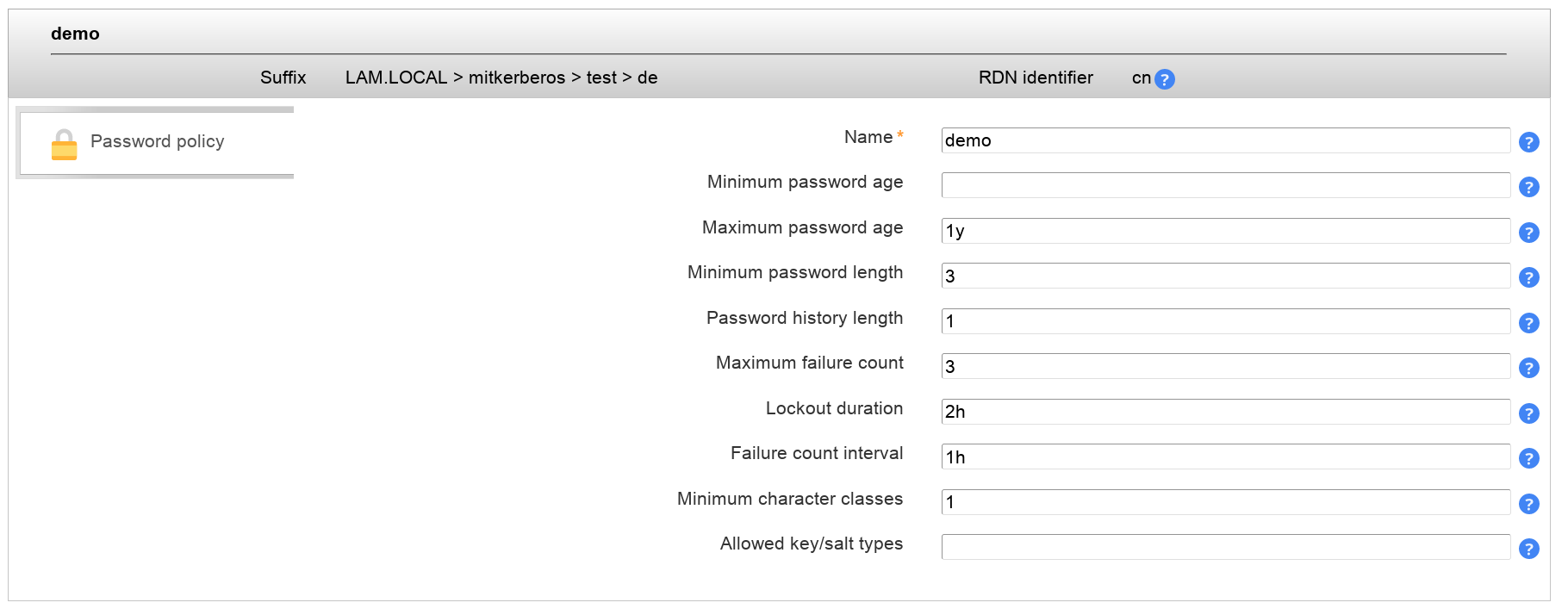1568x615 pixels.
Task: Focus the Failure count interval field
Action: tap(1224, 457)
